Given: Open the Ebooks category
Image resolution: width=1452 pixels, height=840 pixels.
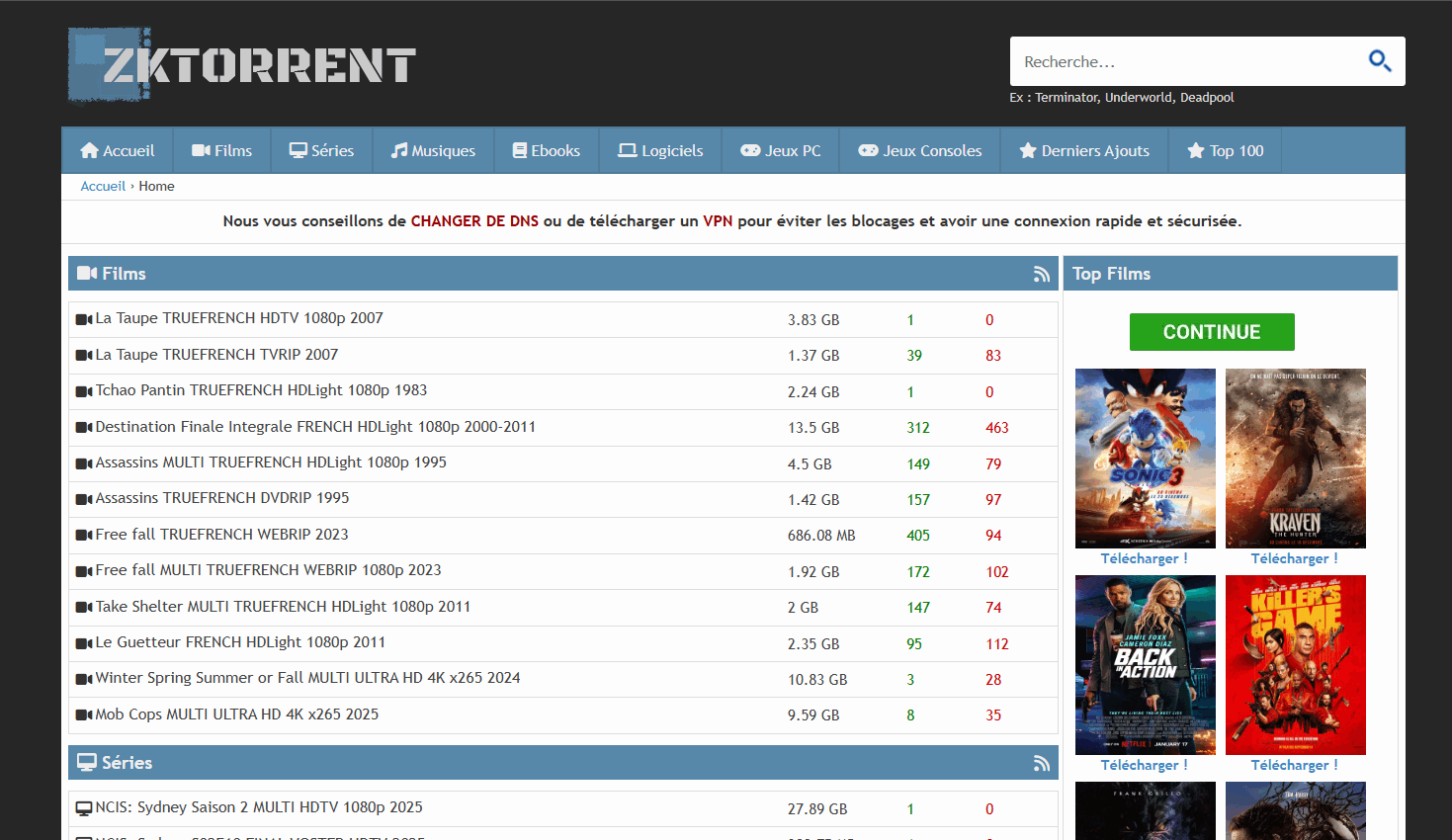Looking at the screenshot, I should 547,150.
